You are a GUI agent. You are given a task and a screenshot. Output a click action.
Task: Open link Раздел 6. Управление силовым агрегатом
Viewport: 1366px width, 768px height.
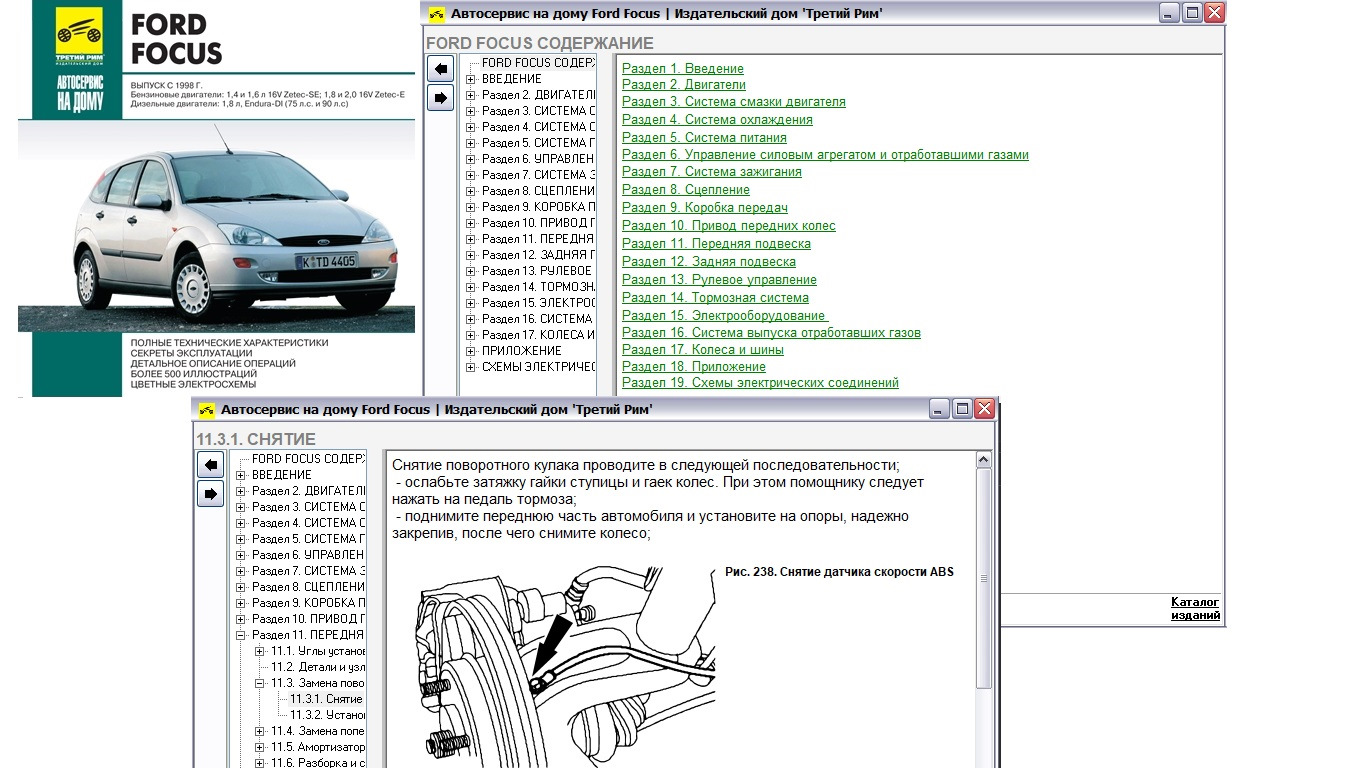click(x=825, y=155)
